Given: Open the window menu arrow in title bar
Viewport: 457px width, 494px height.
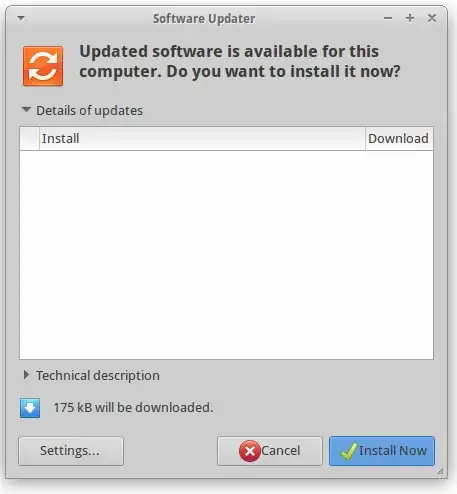Looking at the screenshot, I should pyautogui.click(x=21, y=18).
